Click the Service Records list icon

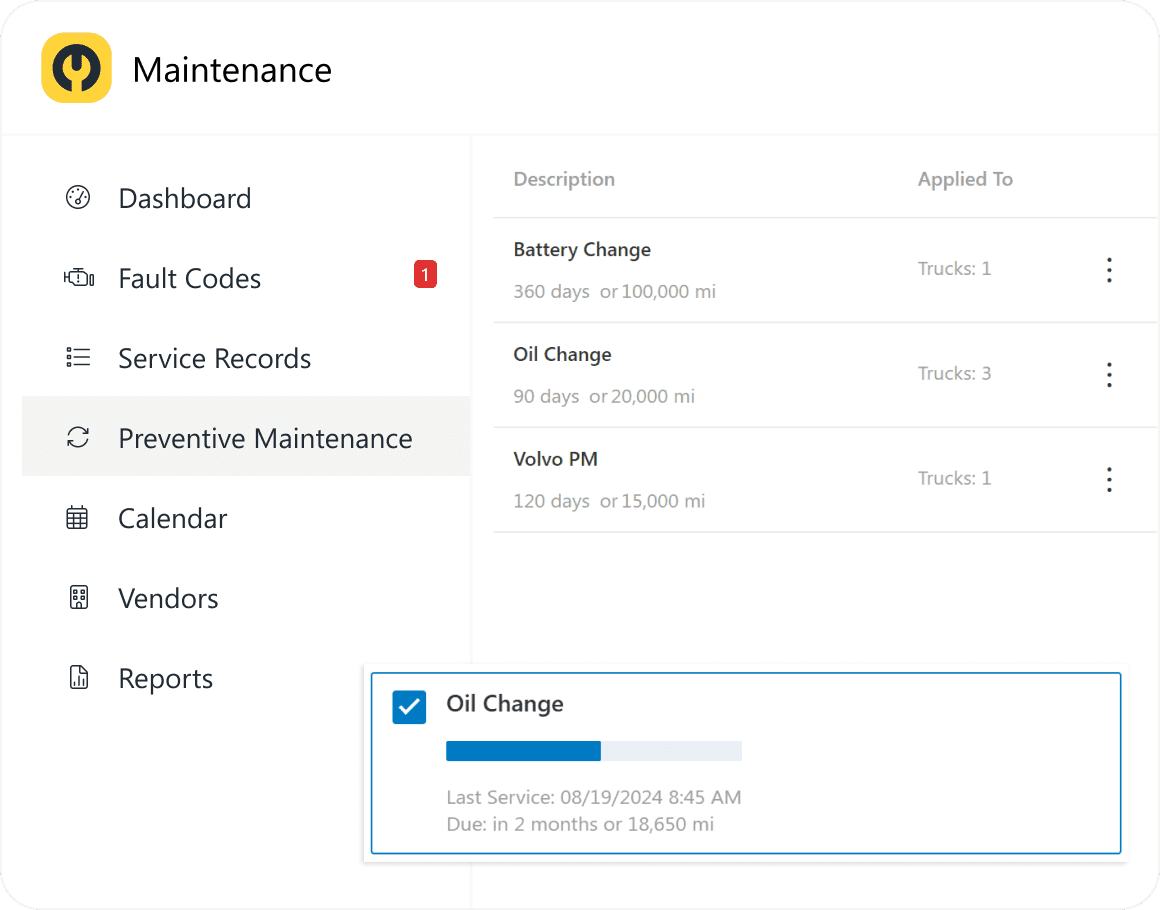[78, 358]
